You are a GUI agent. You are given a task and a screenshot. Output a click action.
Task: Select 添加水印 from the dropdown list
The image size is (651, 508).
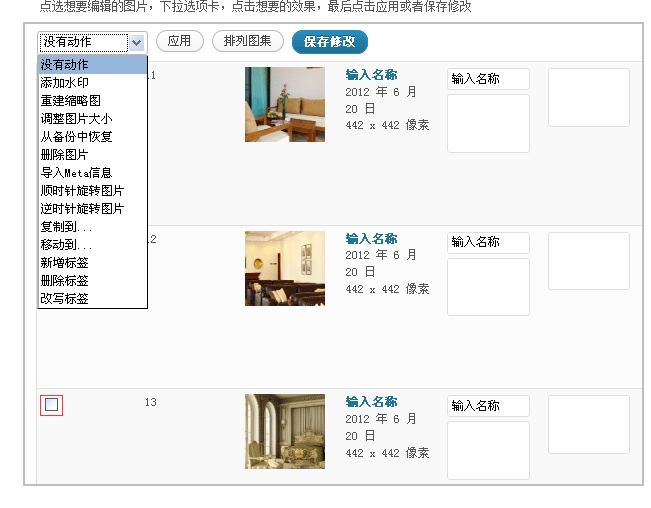[64, 83]
